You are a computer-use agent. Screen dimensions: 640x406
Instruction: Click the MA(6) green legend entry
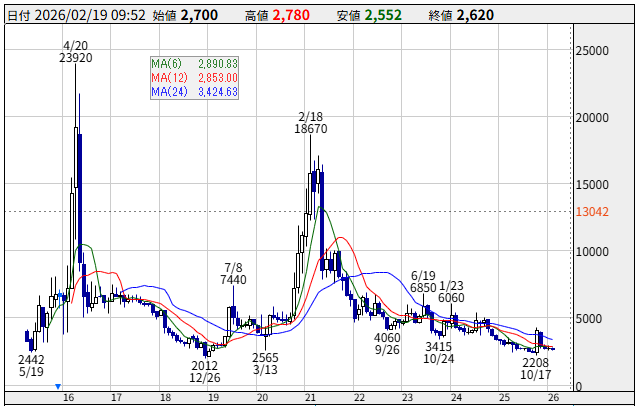point(180,64)
